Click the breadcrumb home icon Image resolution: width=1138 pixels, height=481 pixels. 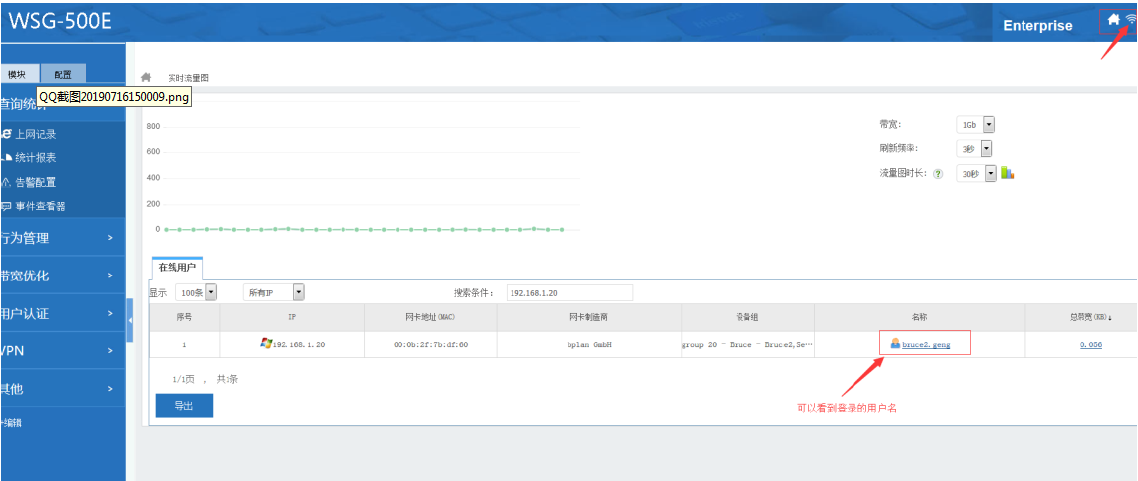[147, 77]
